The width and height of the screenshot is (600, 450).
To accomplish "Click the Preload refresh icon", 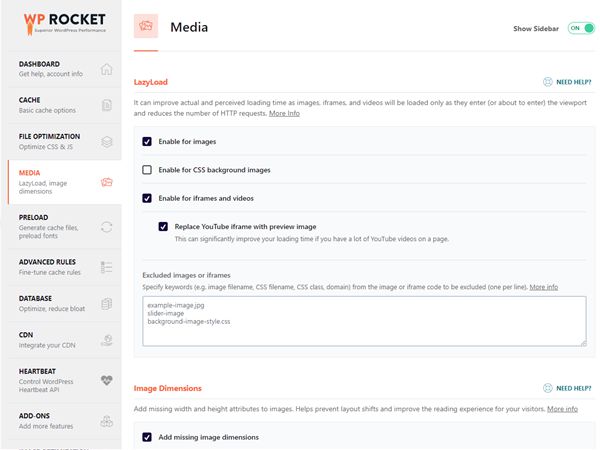I will pyautogui.click(x=107, y=227).
